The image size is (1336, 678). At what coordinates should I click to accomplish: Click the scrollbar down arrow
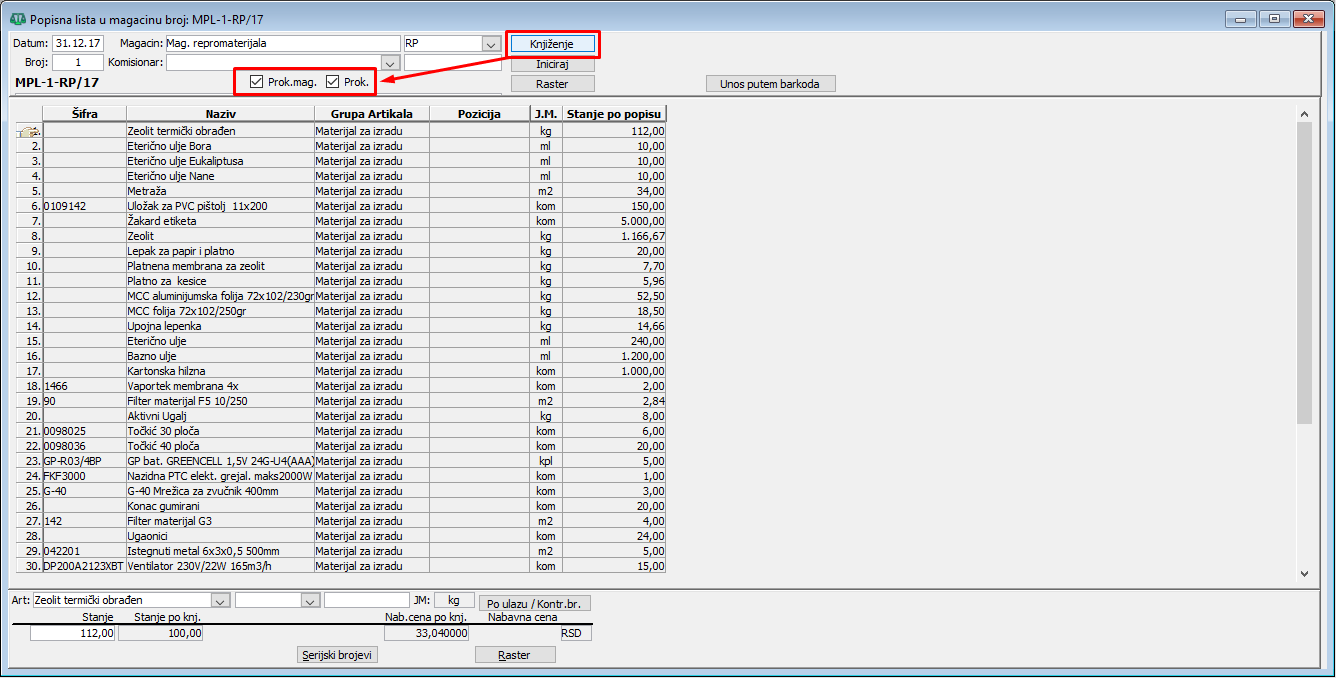click(1304, 574)
